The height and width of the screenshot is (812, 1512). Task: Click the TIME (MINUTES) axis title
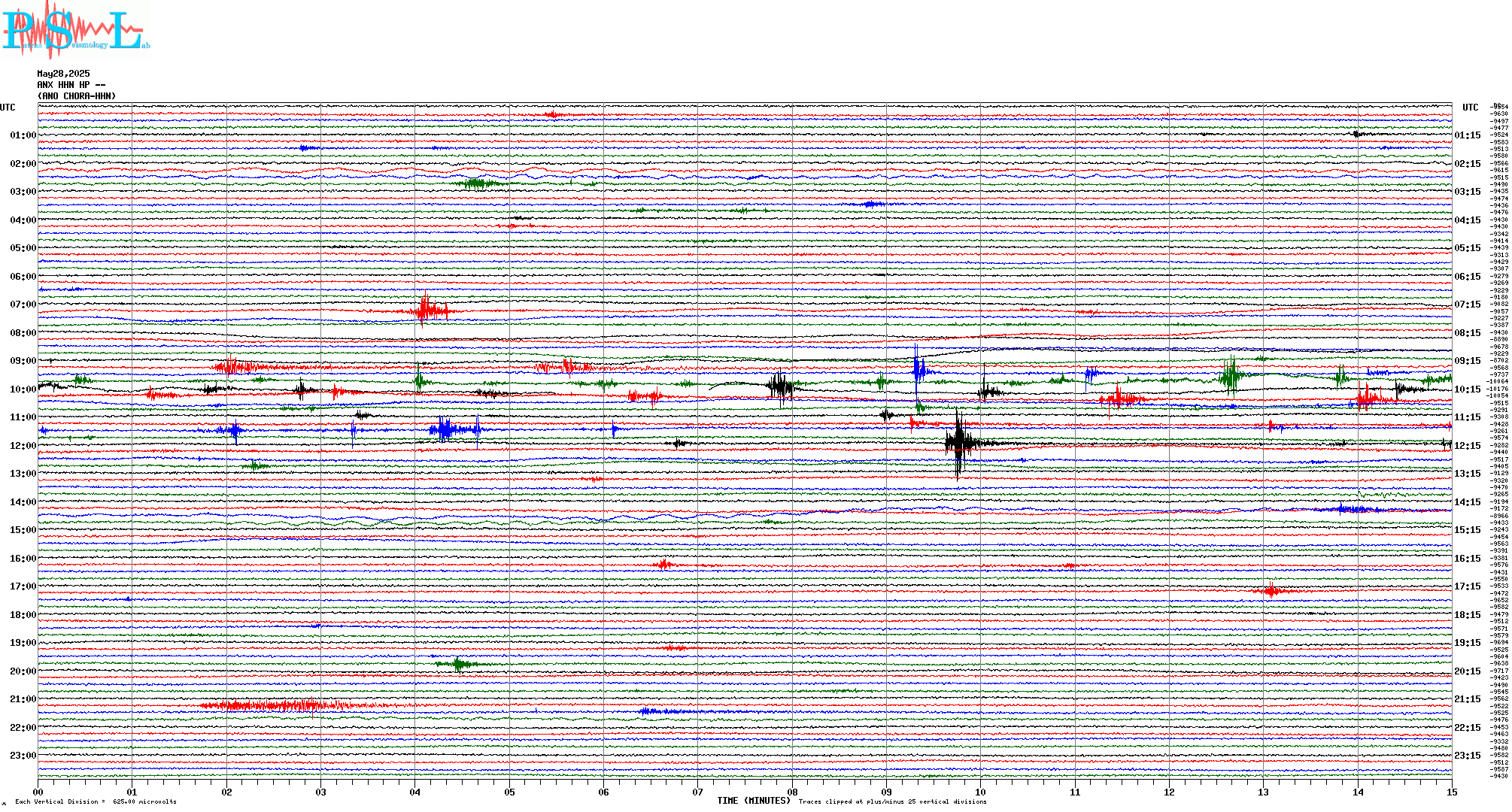point(753,801)
